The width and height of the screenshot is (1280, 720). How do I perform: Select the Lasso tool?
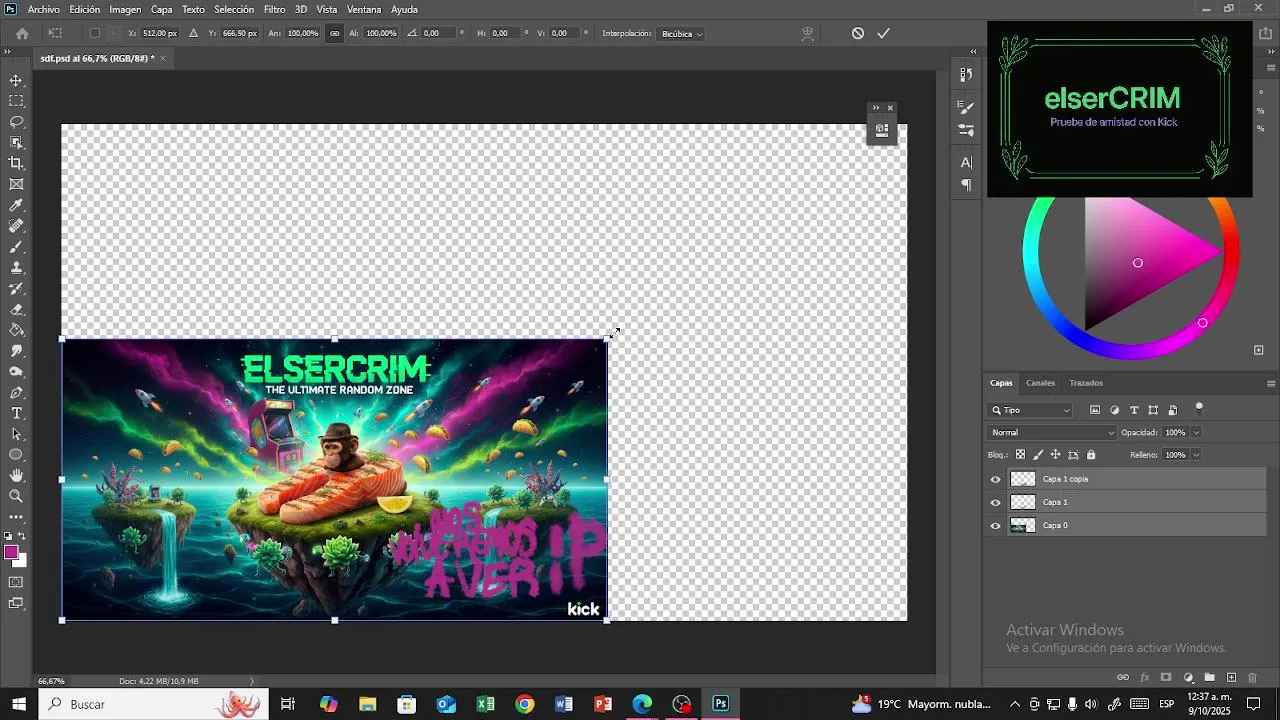[16, 122]
